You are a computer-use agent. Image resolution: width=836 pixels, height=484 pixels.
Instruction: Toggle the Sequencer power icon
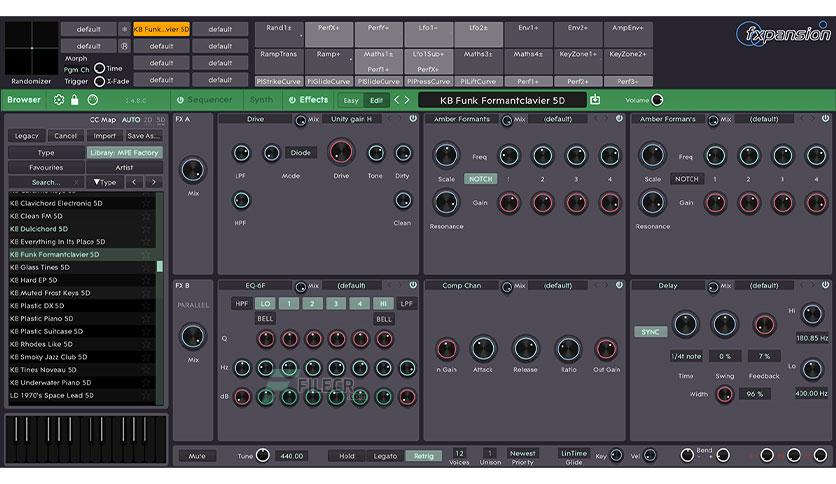click(180, 100)
